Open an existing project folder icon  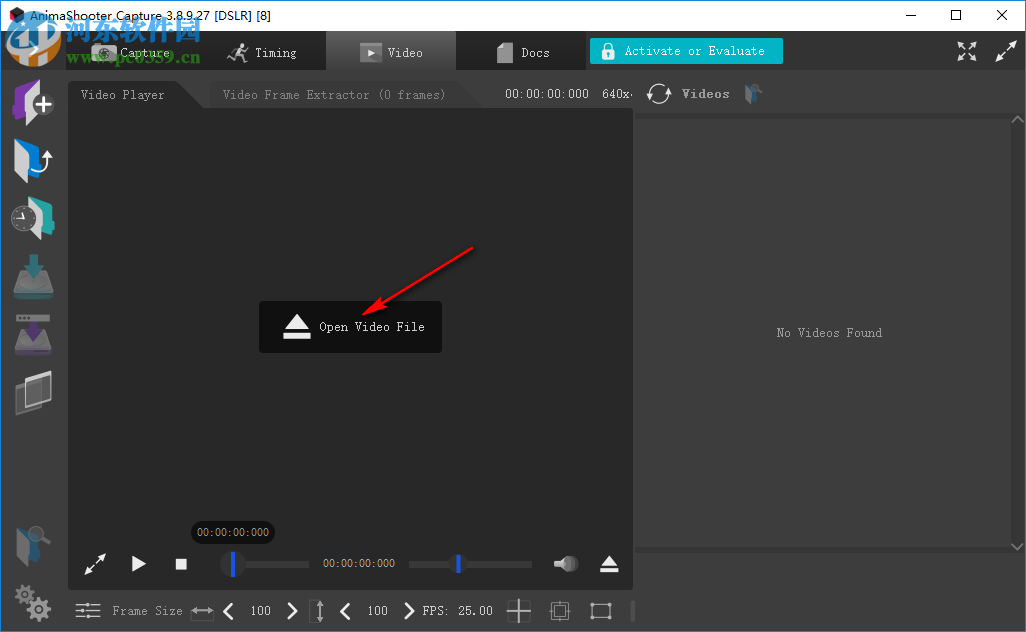(33, 160)
